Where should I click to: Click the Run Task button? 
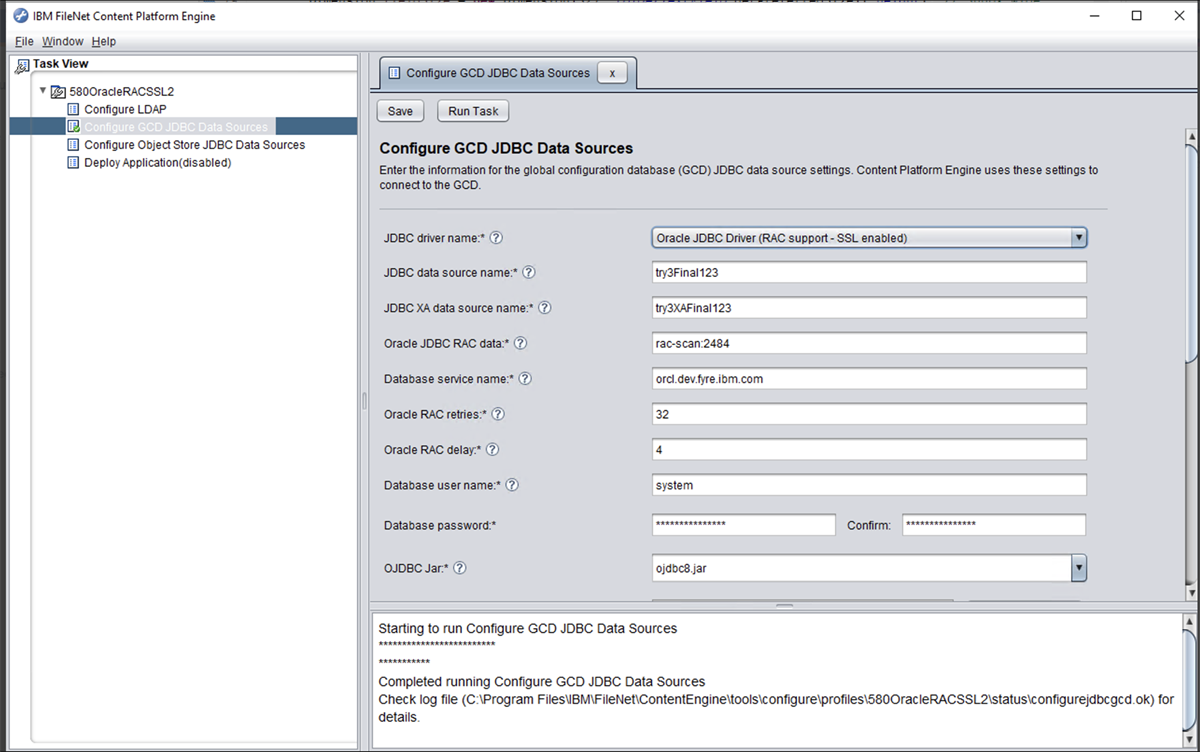click(x=473, y=111)
